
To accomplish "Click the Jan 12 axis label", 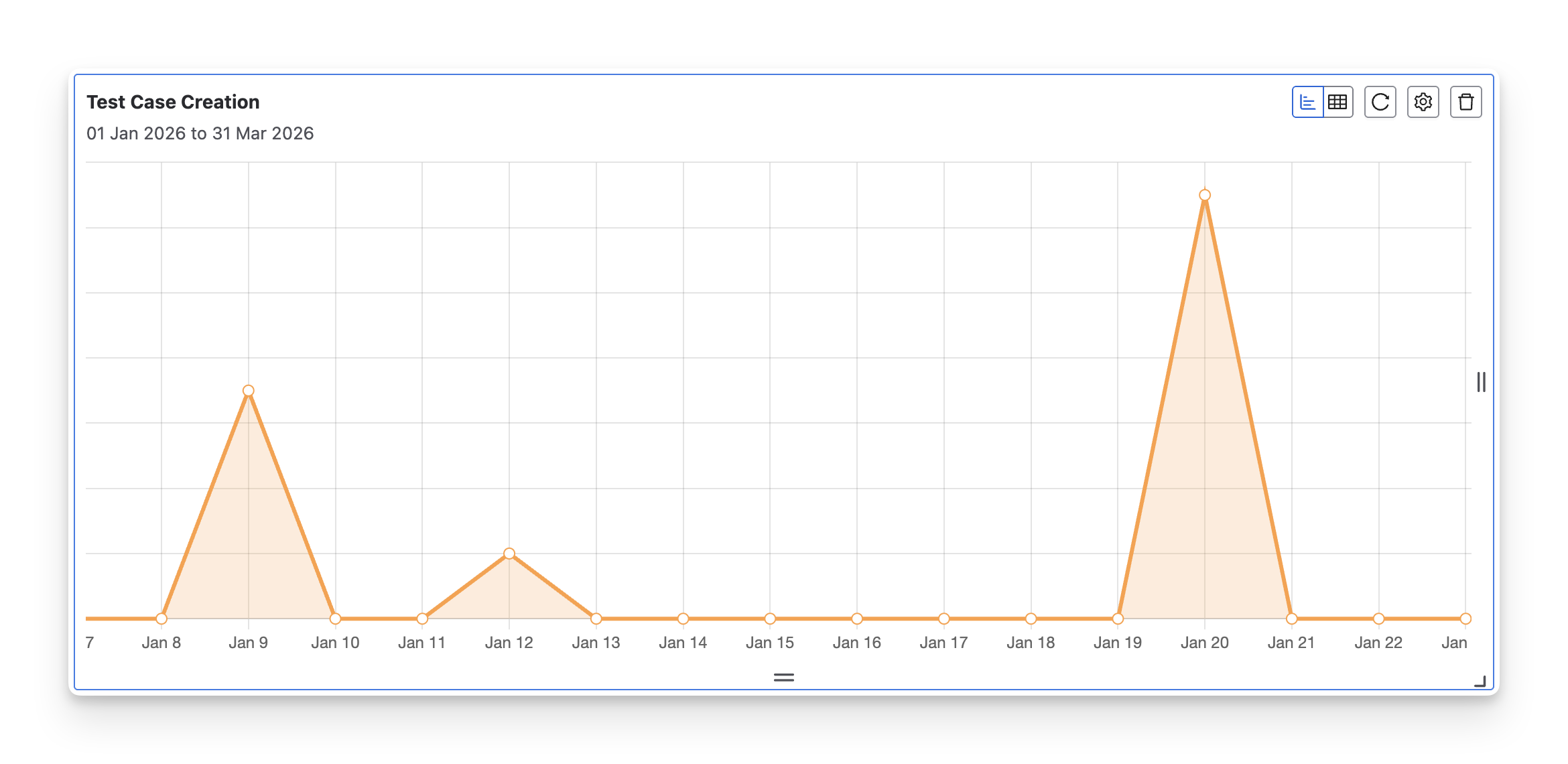I will 509,643.
